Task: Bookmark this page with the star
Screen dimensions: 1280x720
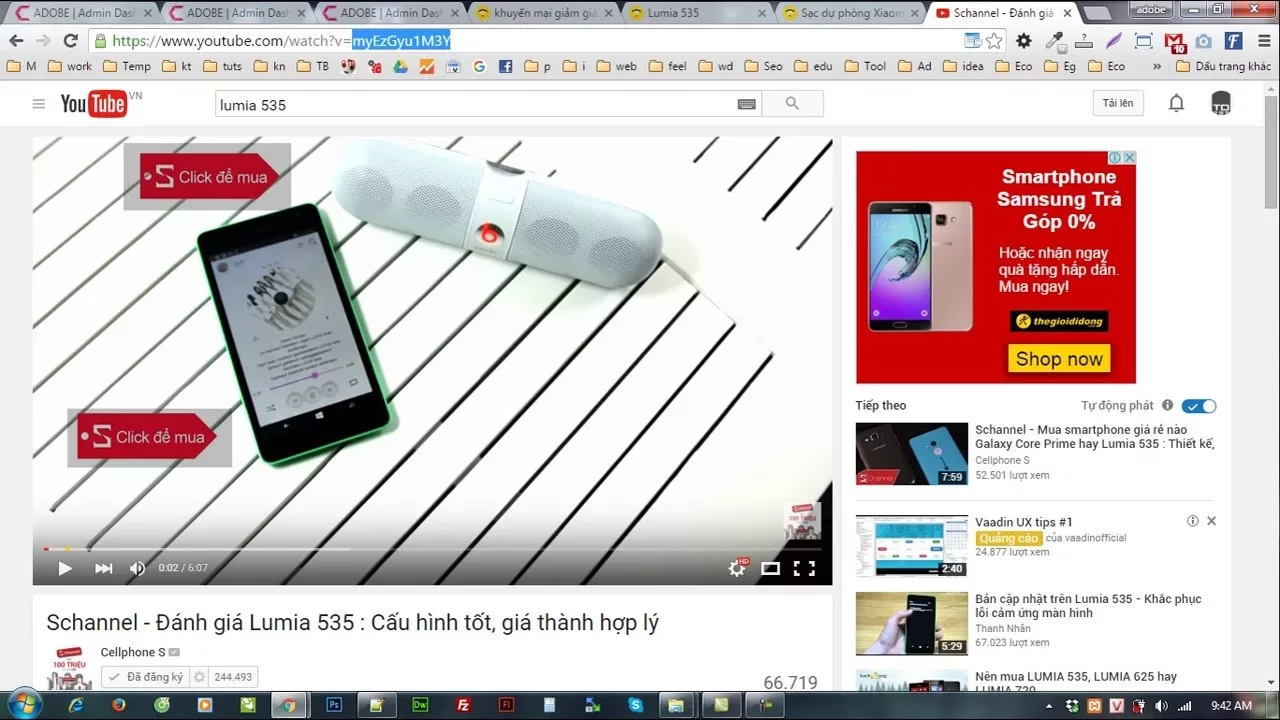Action: click(x=994, y=41)
